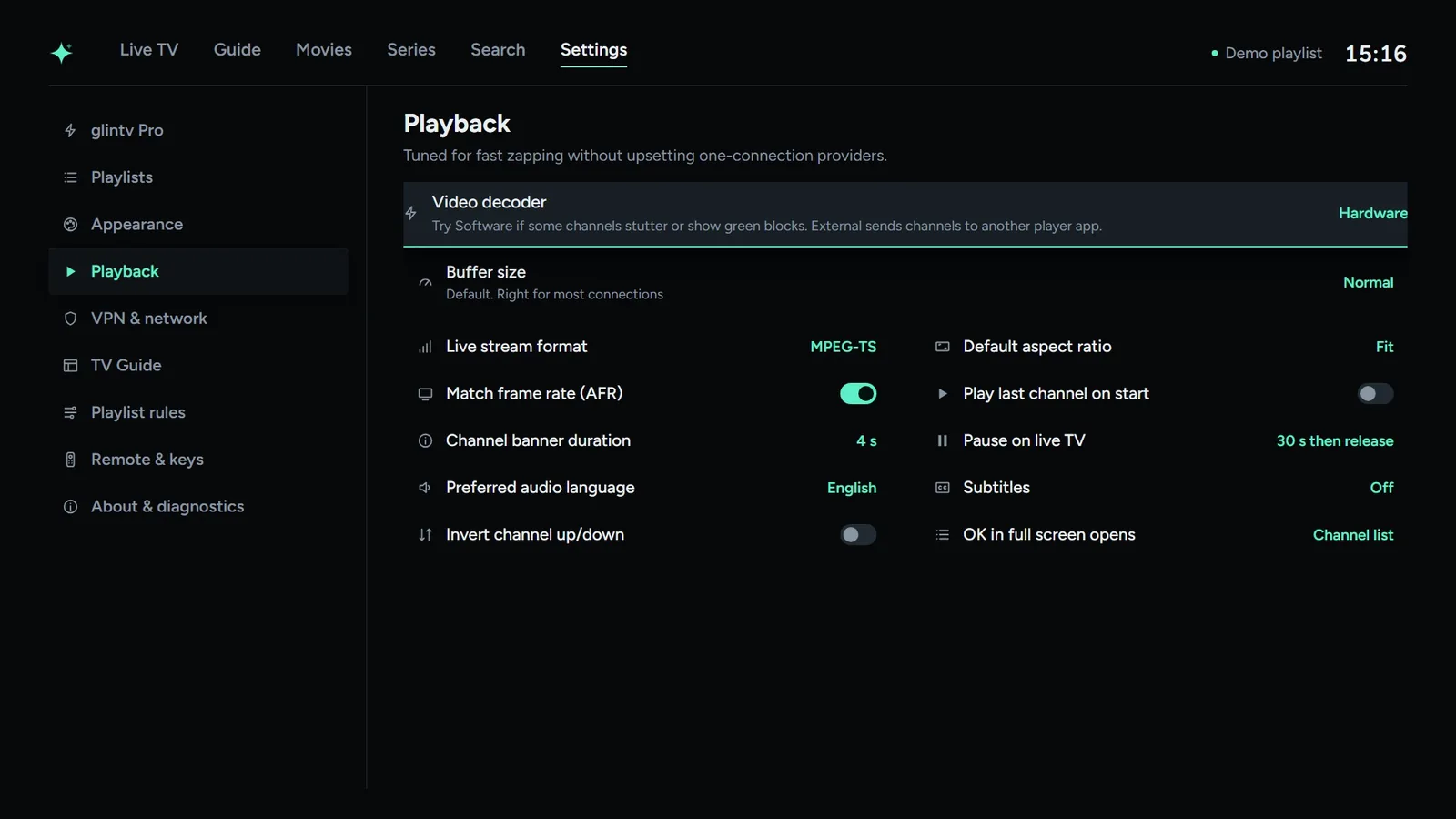Click the signal bars icon beside Live stream format
This screenshot has height=819, width=1456.
point(425,347)
